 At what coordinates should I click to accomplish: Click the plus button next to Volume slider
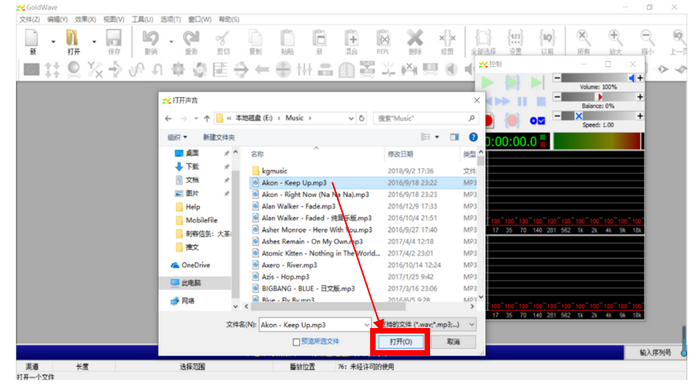[x=640, y=78]
